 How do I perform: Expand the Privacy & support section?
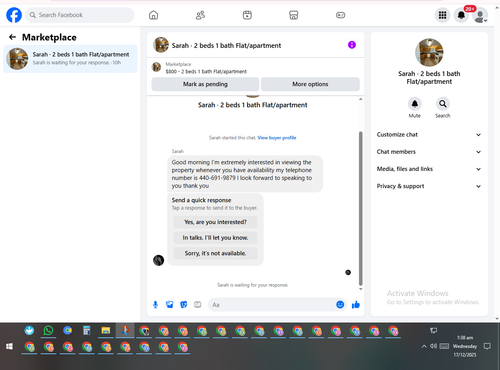click(x=429, y=186)
